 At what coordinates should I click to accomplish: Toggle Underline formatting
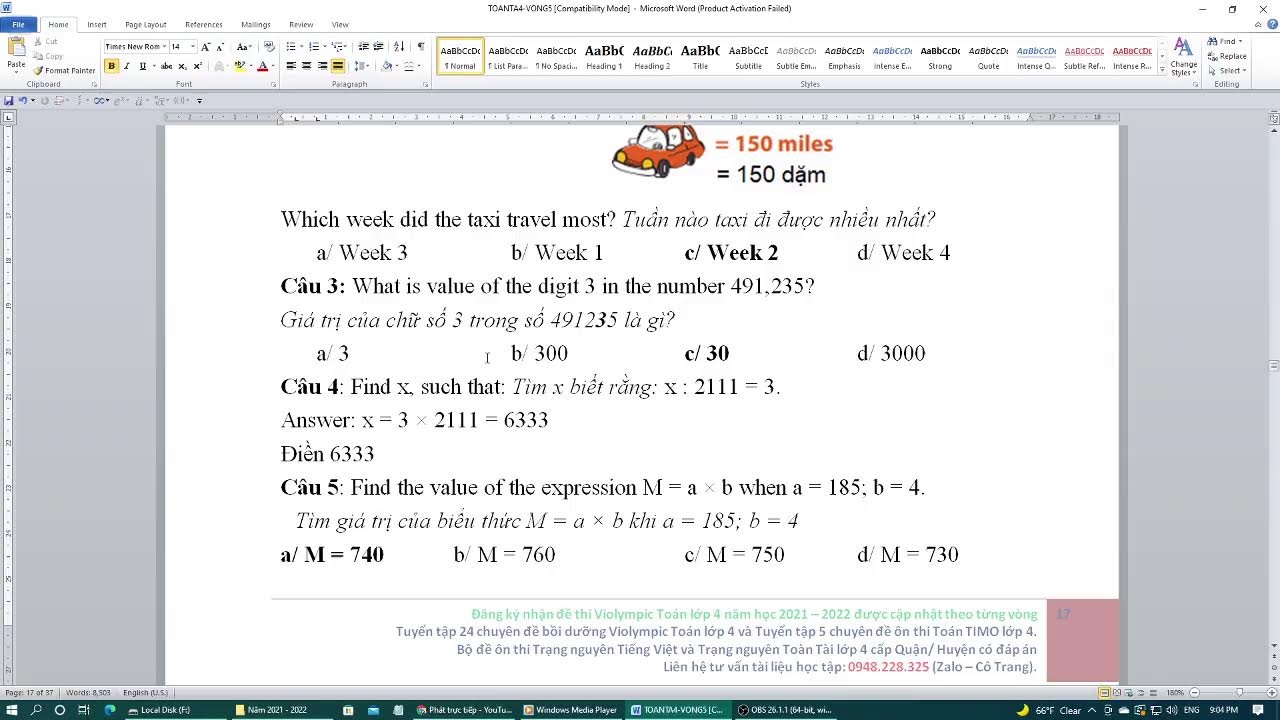click(142, 66)
